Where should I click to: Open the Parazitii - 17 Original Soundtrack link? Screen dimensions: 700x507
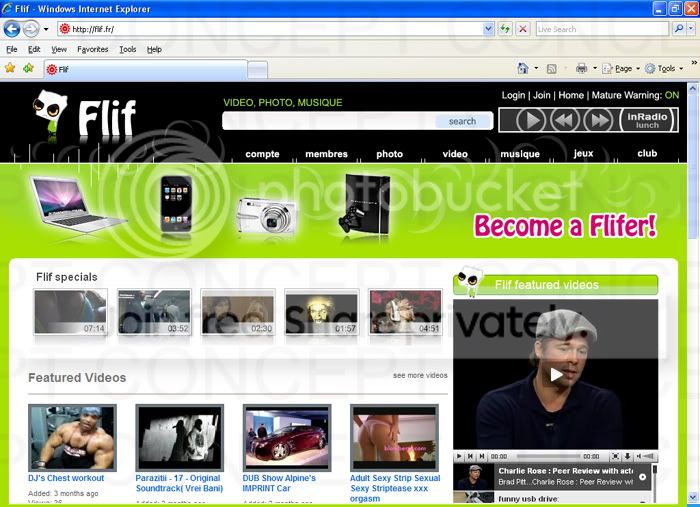pos(179,483)
